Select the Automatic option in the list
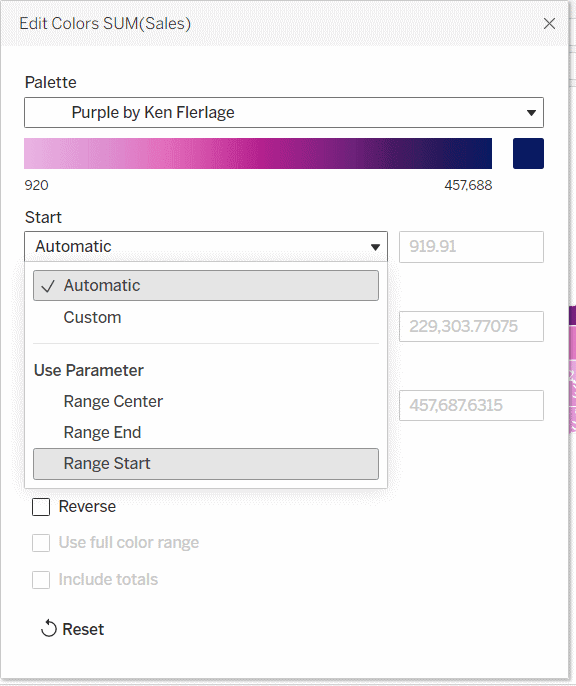This screenshot has width=576, height=686. click(206, 285)
